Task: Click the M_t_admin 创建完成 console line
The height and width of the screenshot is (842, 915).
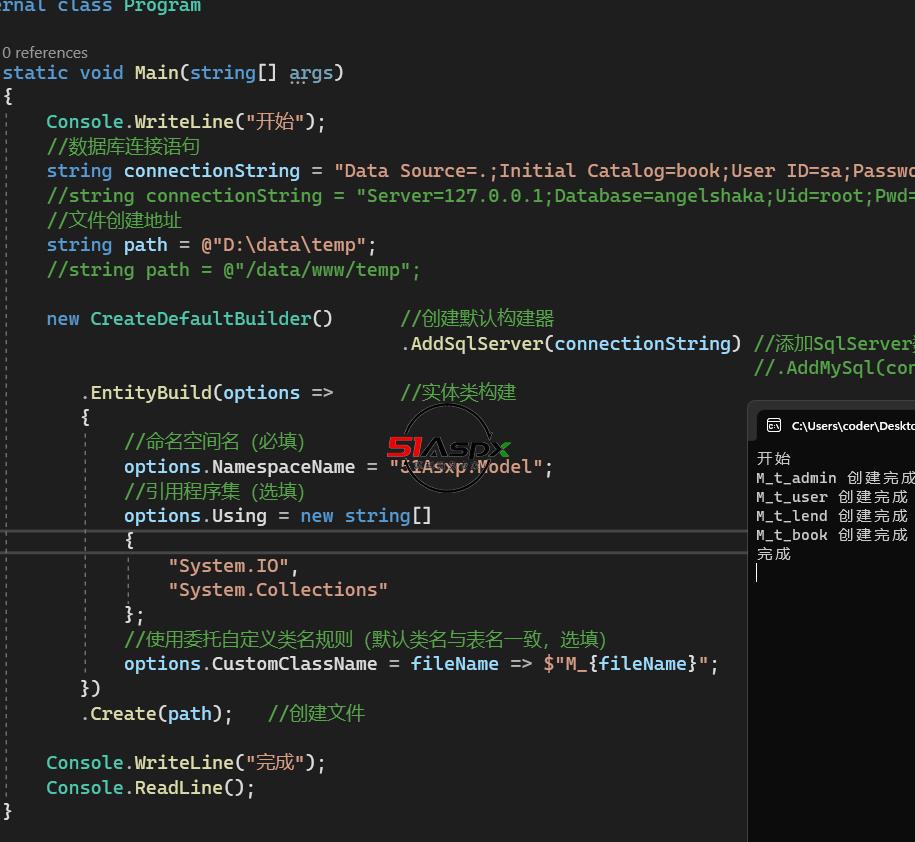Action: [x=836, y=478]
